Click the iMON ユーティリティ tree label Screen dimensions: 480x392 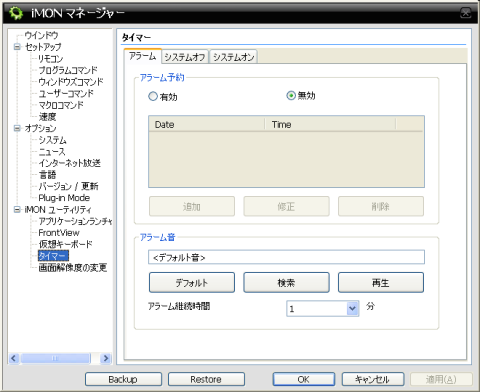click(58, 209)
